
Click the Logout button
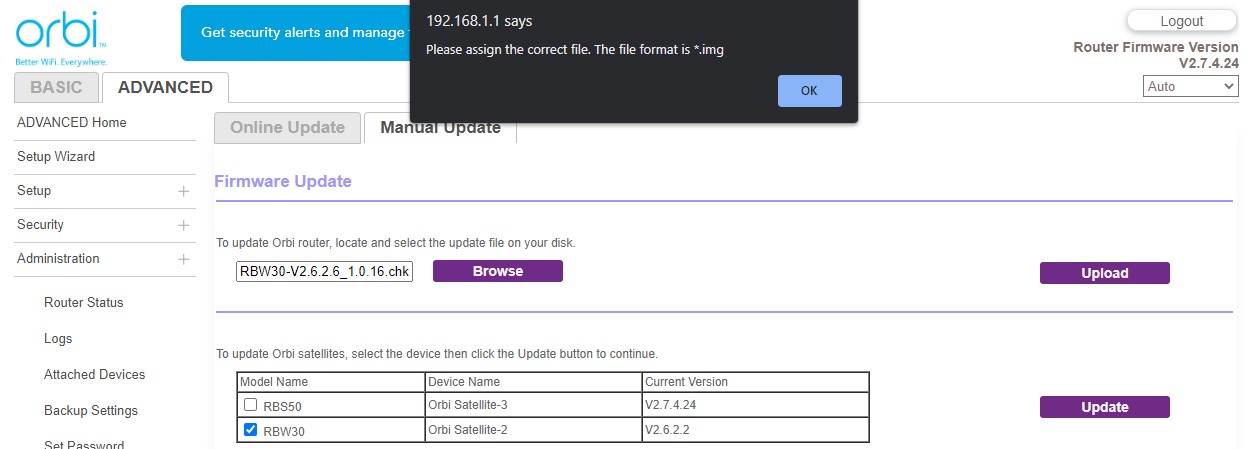(x=1181, y=21)
